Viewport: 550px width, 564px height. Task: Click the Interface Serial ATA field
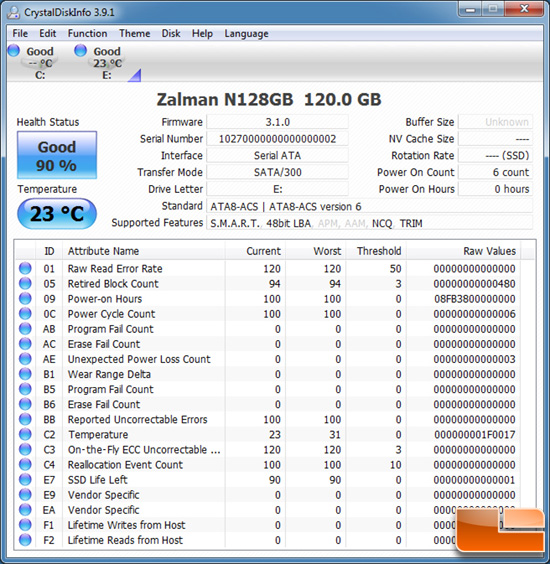[277, 155]
